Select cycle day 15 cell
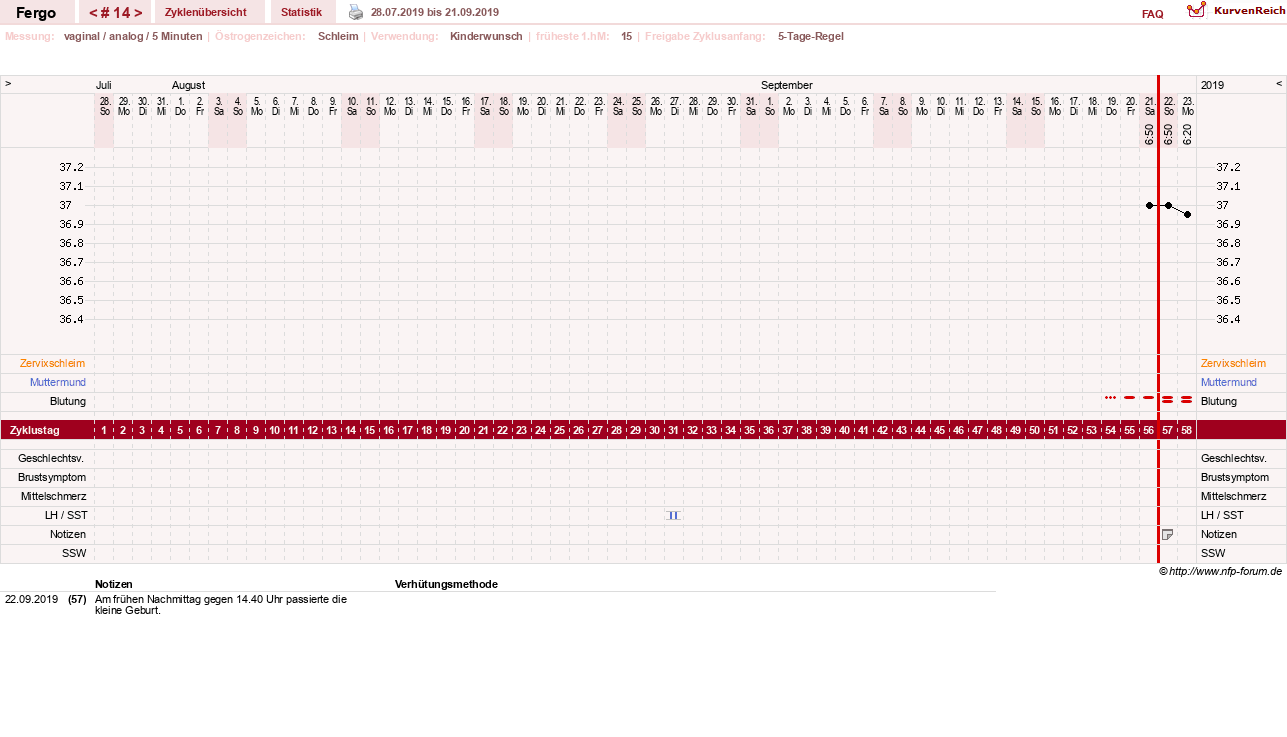The width and height of the screenshot is (1287, 737). pos(370,430)
